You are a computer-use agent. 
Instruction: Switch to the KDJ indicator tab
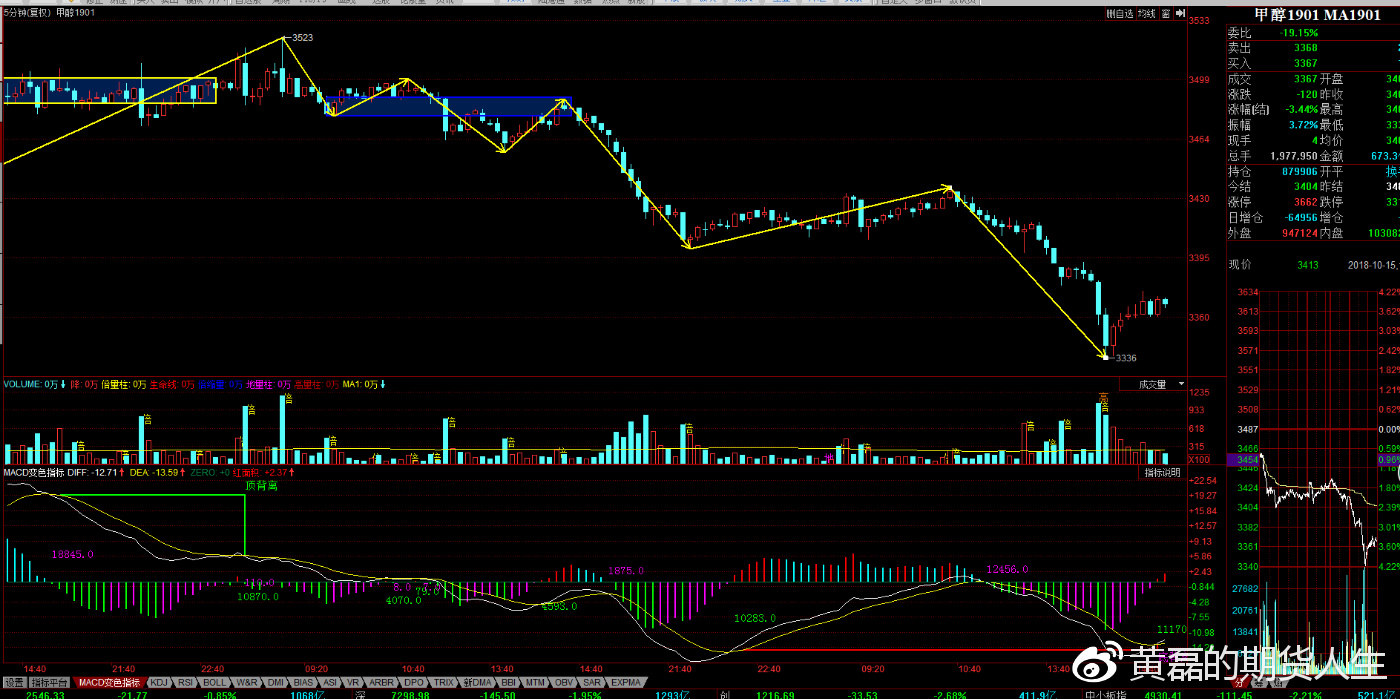coord(159,682)
